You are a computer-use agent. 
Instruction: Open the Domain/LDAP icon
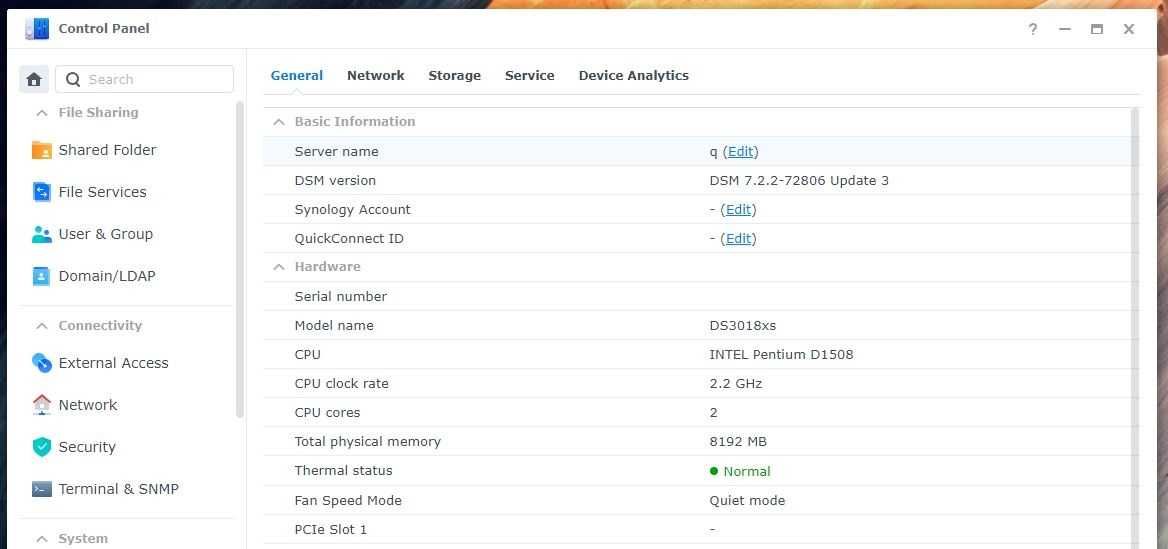(42, 276)
